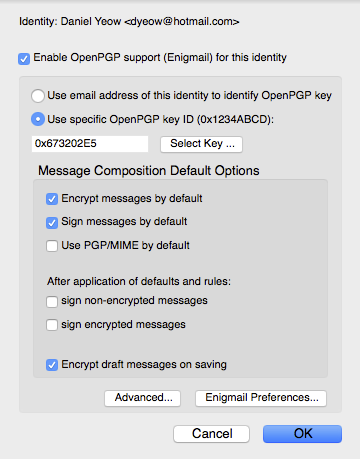Open the Advanced settings
This screenshot has width=360, height=459.
click(142, 398)
